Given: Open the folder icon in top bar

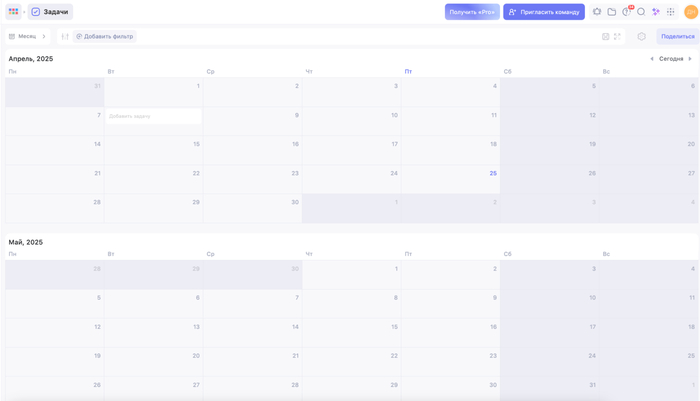Looking at the screenshot, I should (x=612, y=12).
